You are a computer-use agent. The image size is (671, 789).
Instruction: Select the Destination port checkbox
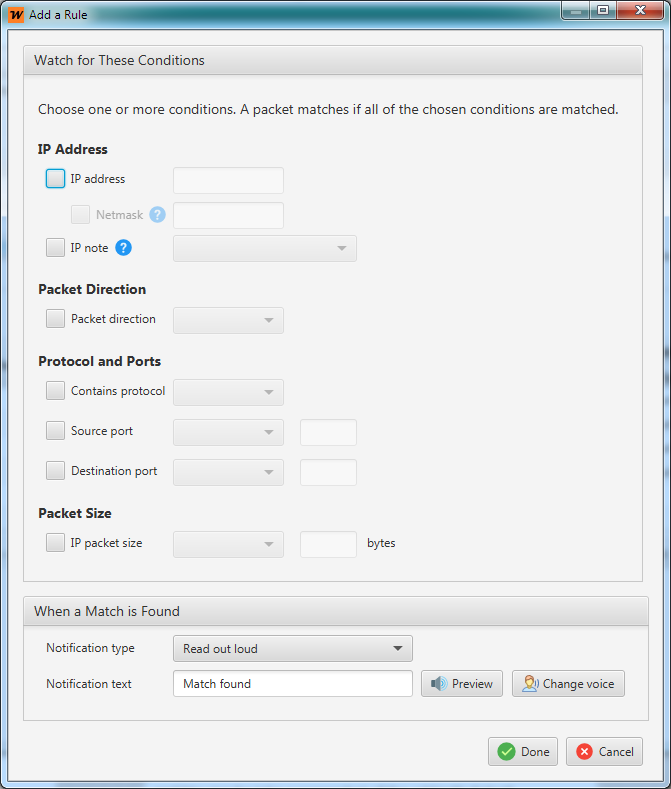pyautogui.click(x=55, y=470)
